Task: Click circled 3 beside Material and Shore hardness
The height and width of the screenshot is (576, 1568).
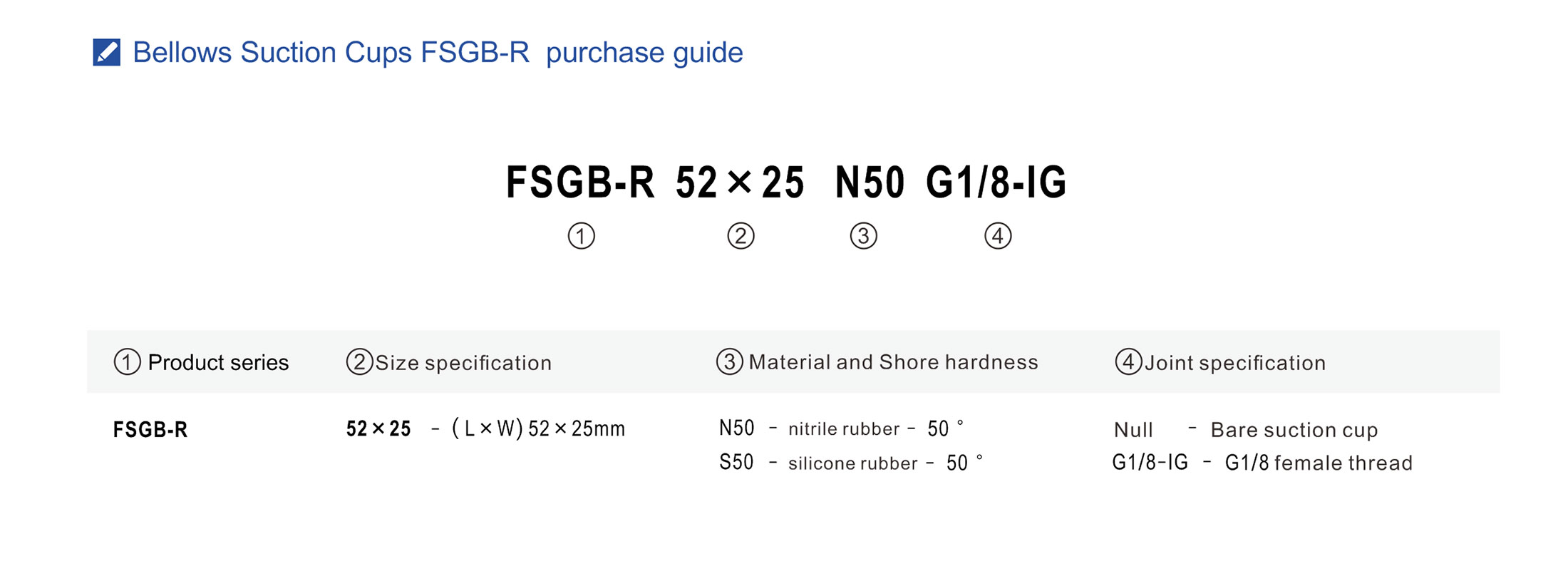Action: [x=729, y=362]
